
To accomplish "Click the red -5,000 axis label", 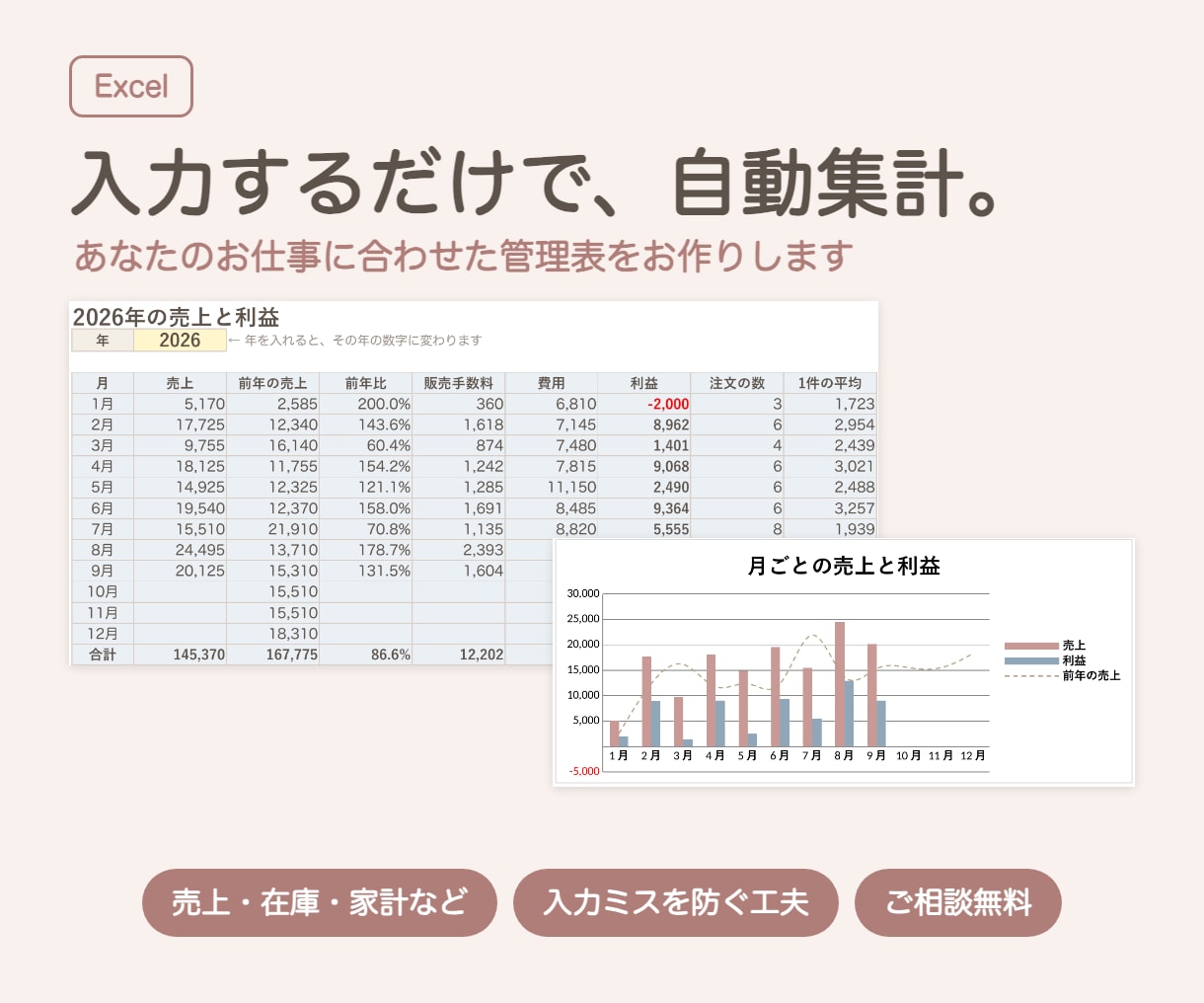I will coord(583,771).
